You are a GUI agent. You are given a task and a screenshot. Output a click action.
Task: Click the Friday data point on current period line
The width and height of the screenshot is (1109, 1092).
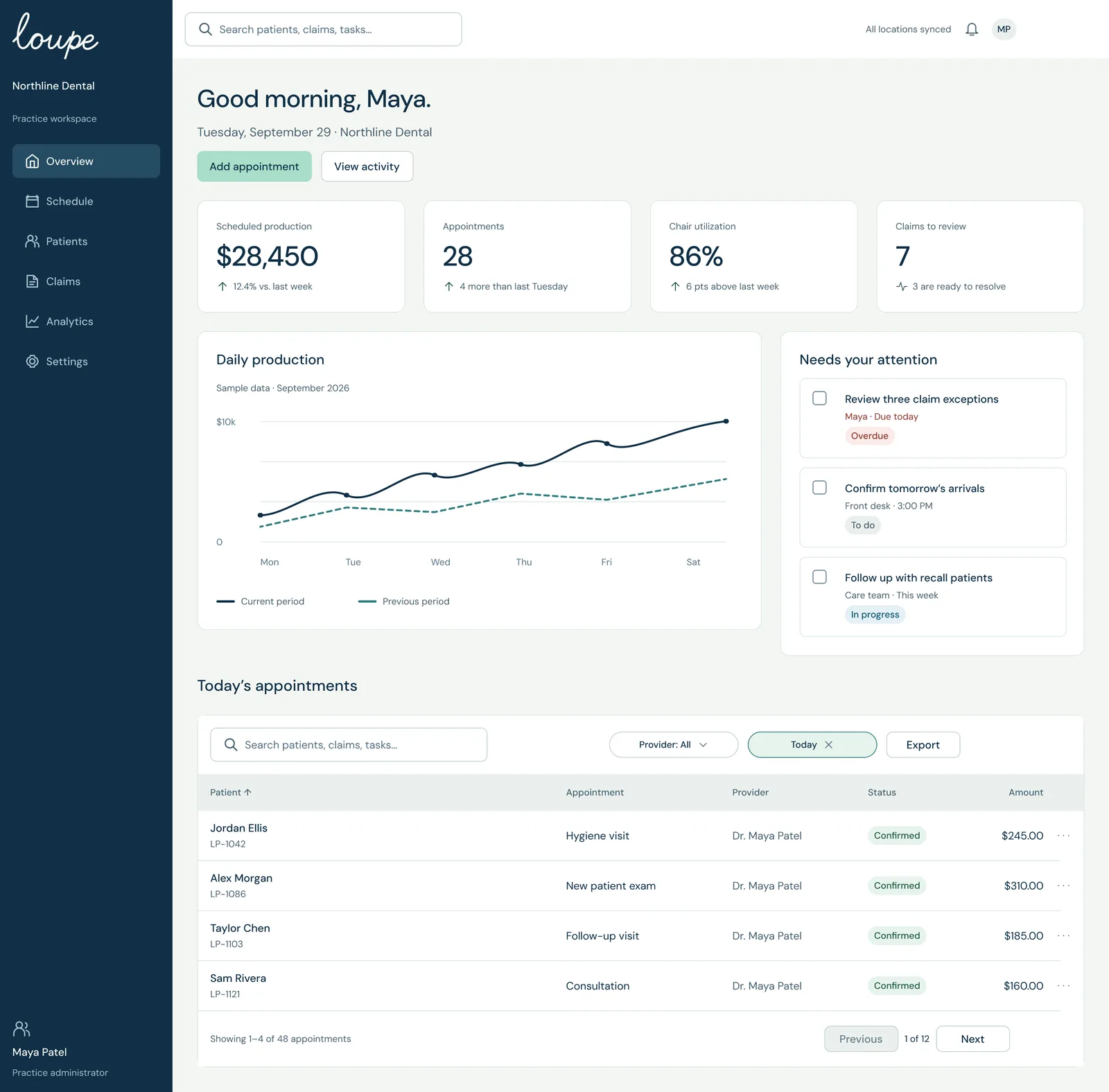point(606,443)
